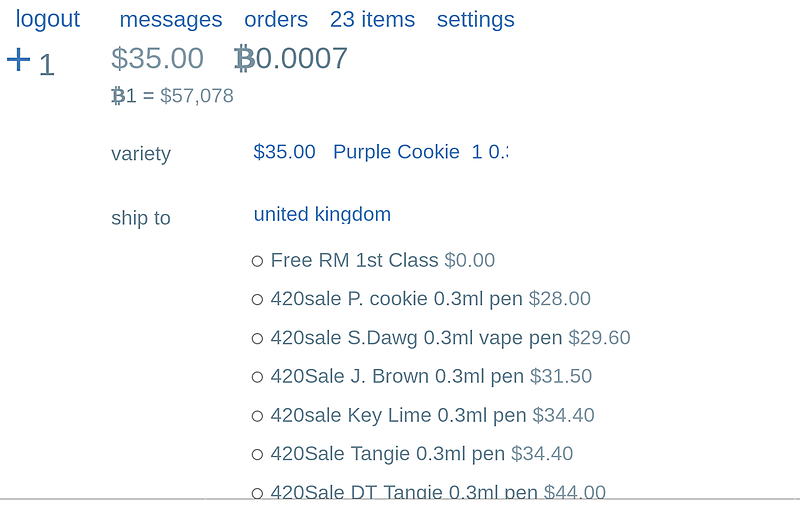Select Free RM 1st Class shipping
The width and height of the screenshot is (800, 516).
click(257, 261)
